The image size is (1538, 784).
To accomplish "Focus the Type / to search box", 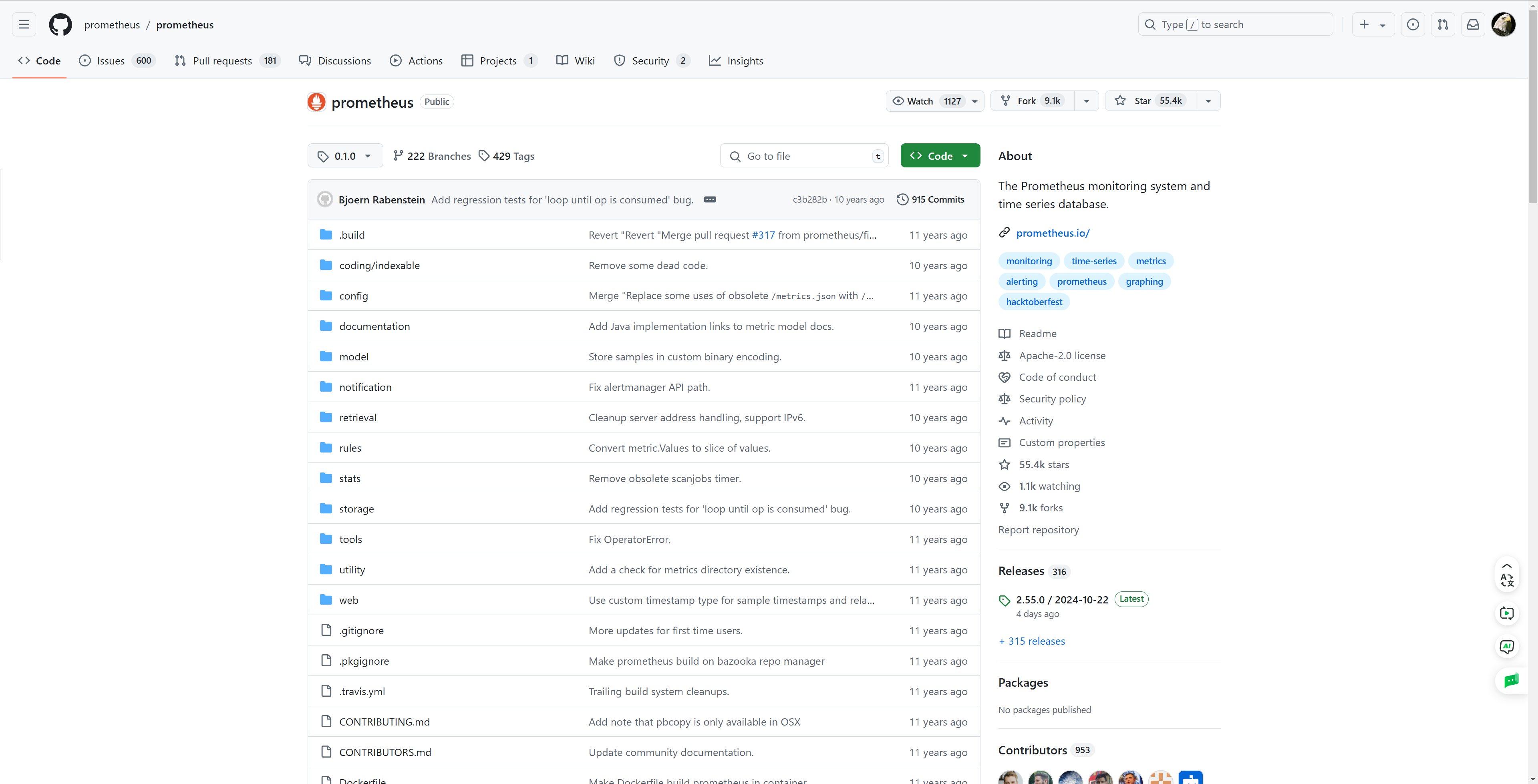I will (x=1235, y=24).
